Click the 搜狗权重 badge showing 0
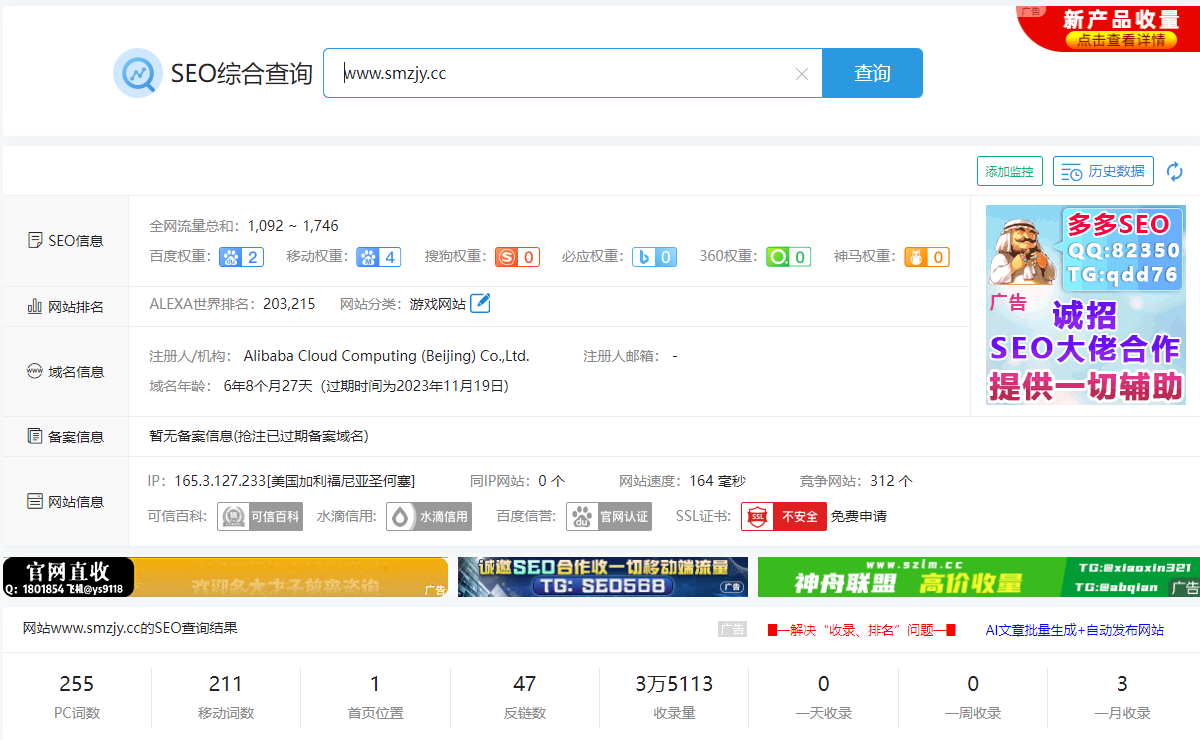The image size is (1200, 740). click(517, 257)
